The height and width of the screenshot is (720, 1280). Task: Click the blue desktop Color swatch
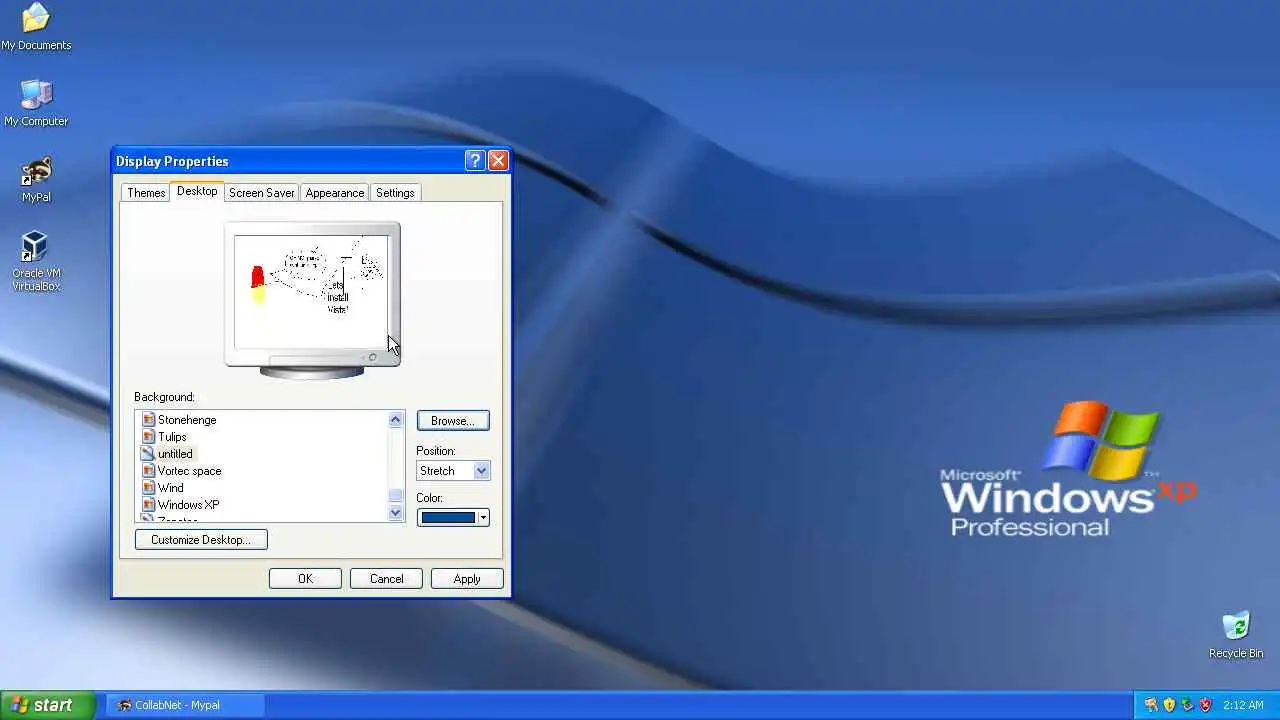pyautogui.click(x=448, y=518)
